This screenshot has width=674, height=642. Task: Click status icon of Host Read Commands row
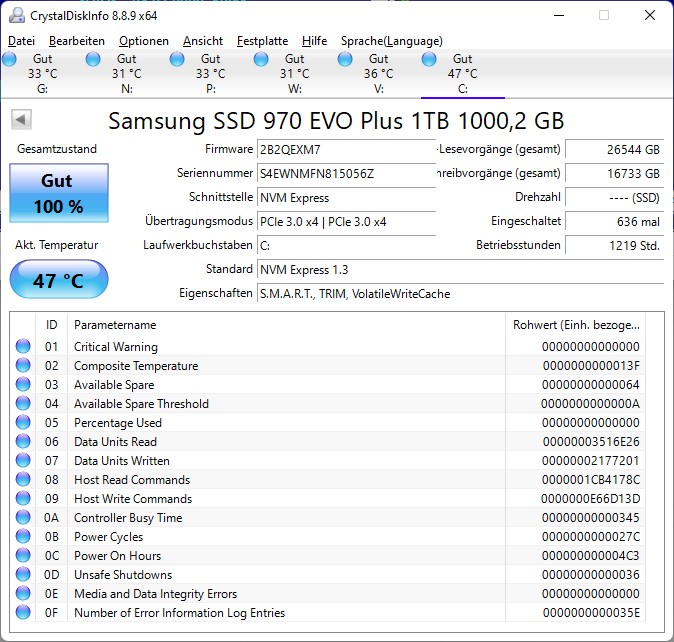click(x=23, y=480)
